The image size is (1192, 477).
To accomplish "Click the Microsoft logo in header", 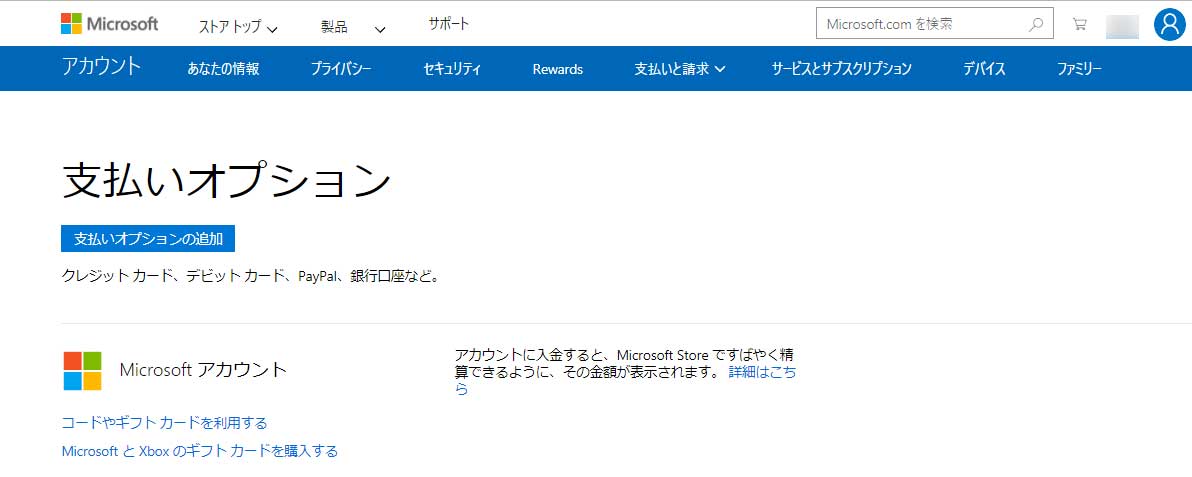I will (x=109, y=24).
